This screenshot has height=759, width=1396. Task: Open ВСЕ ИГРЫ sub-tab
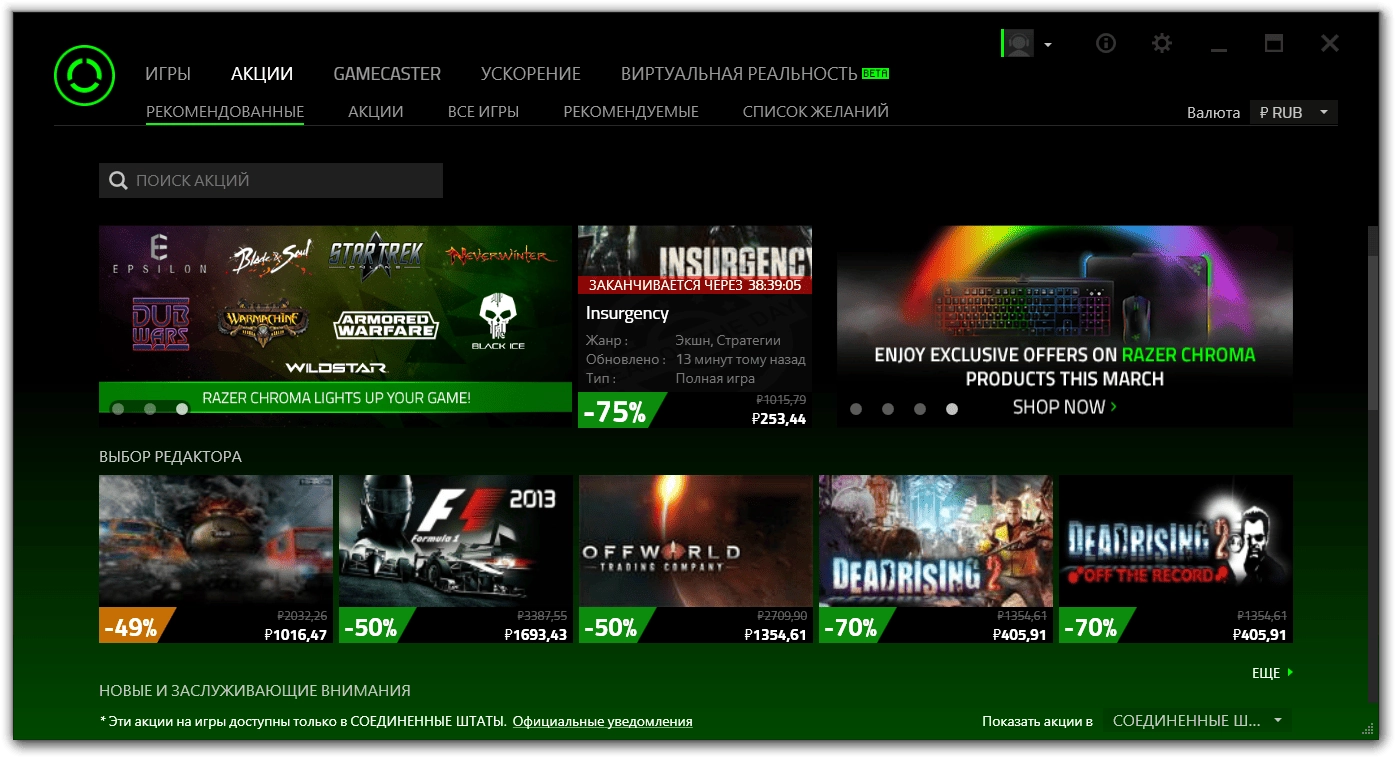pyautogui.click(x=483, y=112)
